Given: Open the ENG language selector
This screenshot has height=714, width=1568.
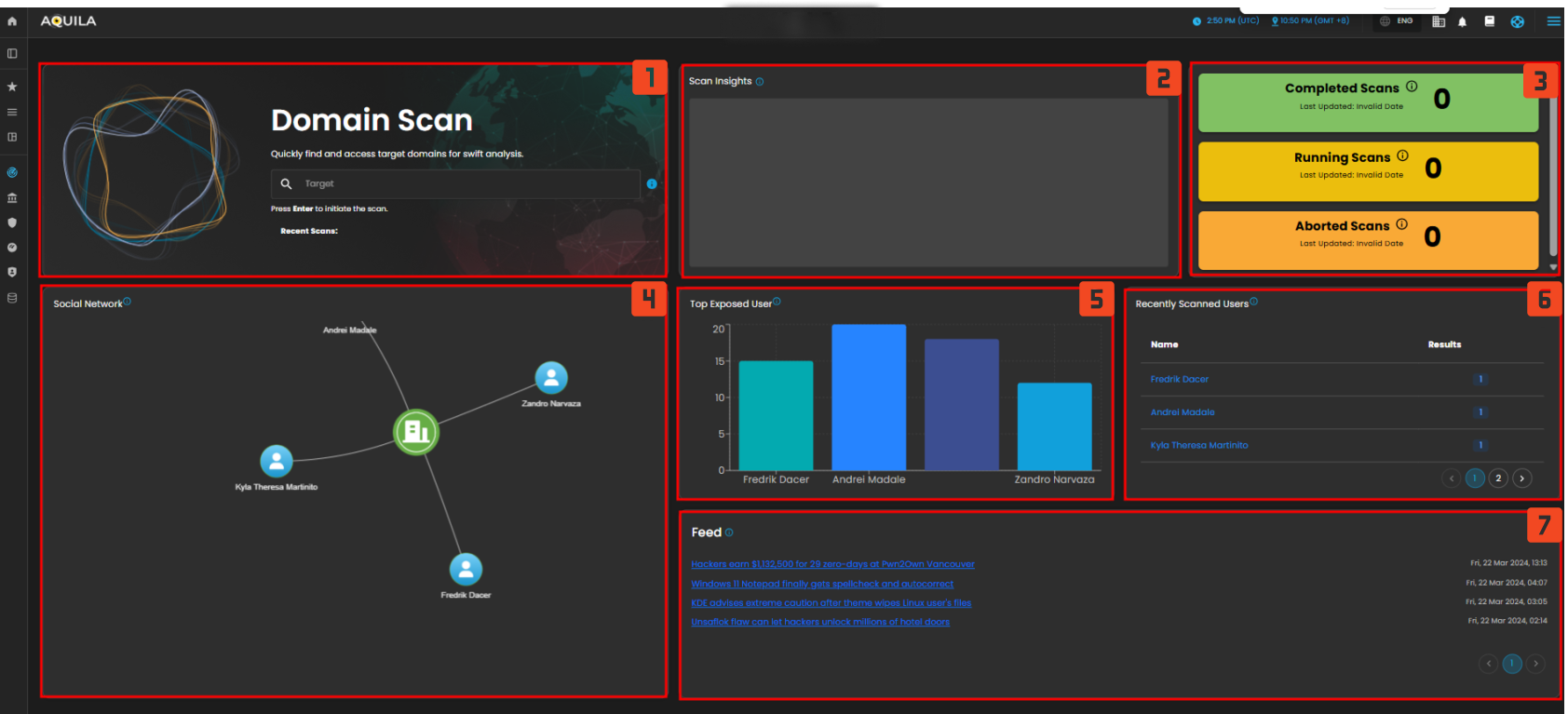Looking at the screenshot, I should (1397, 20).
